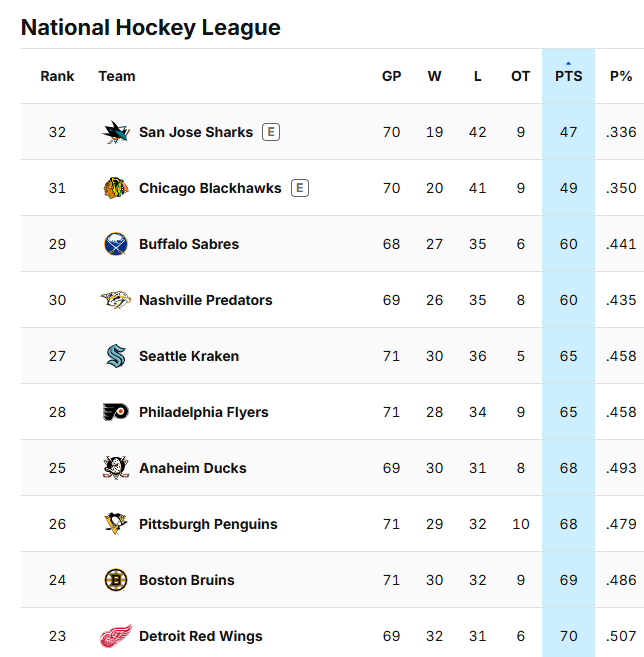Select the Philadelphia Flyers logo
The width and height of the screenshot is (644, 657).
116,412
